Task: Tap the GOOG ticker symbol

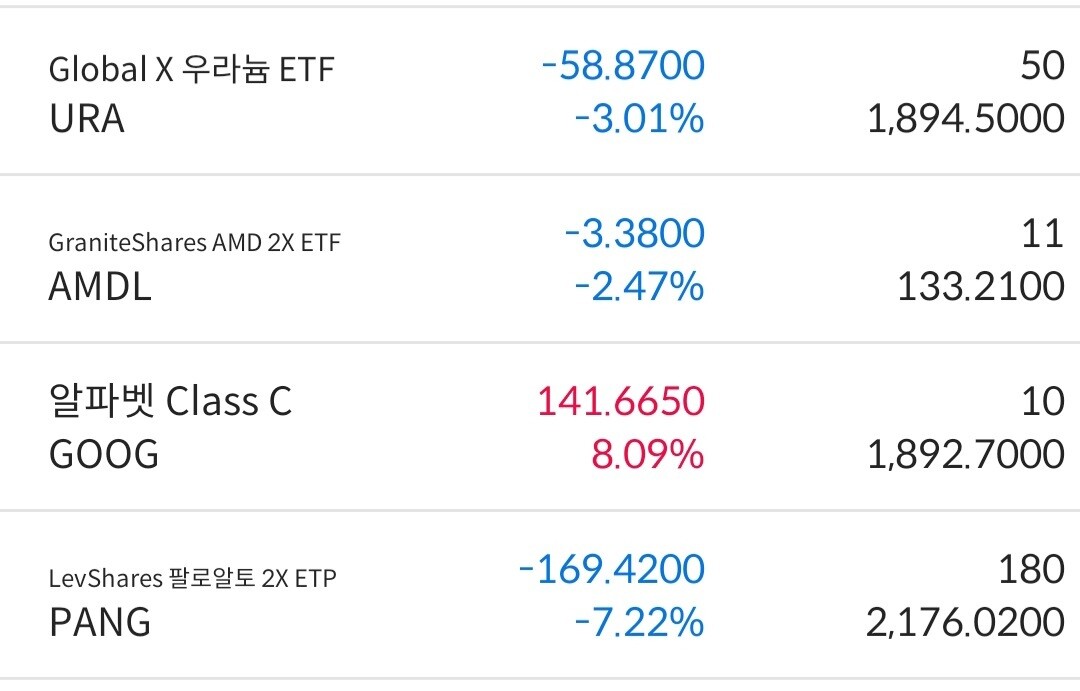Action: pyautogui.click(x=104, y=455)
